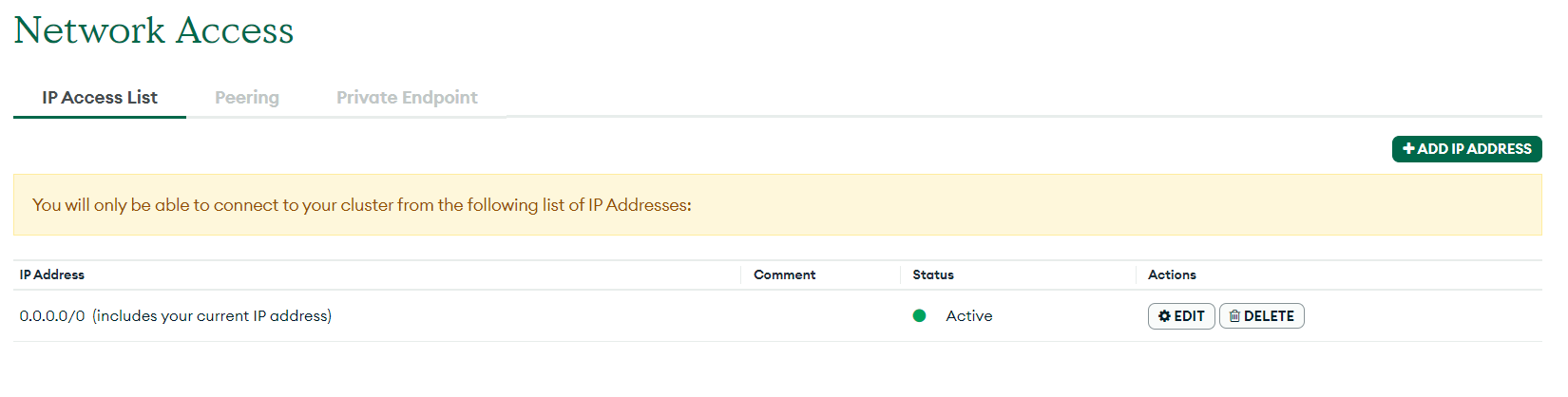
Task: Click the plus icon on Add IP Address
Action: click(x=1408, y=149)
